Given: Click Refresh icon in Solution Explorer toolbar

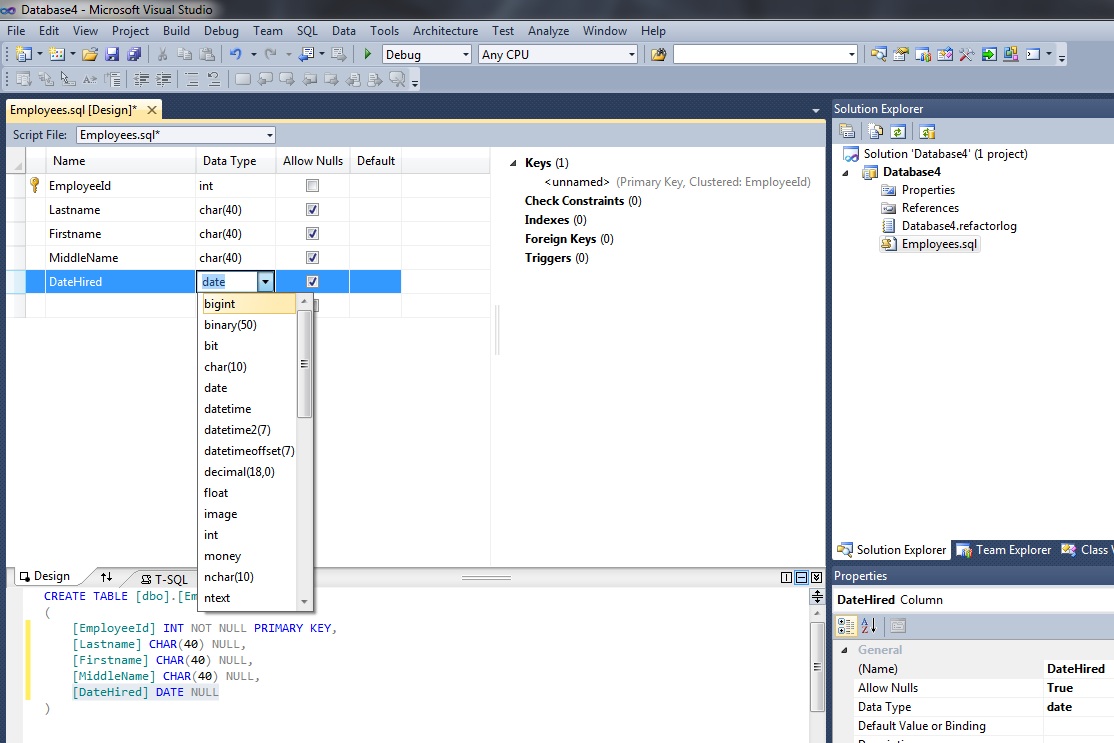Looking at the screenshot, I should tap(898, 131).
